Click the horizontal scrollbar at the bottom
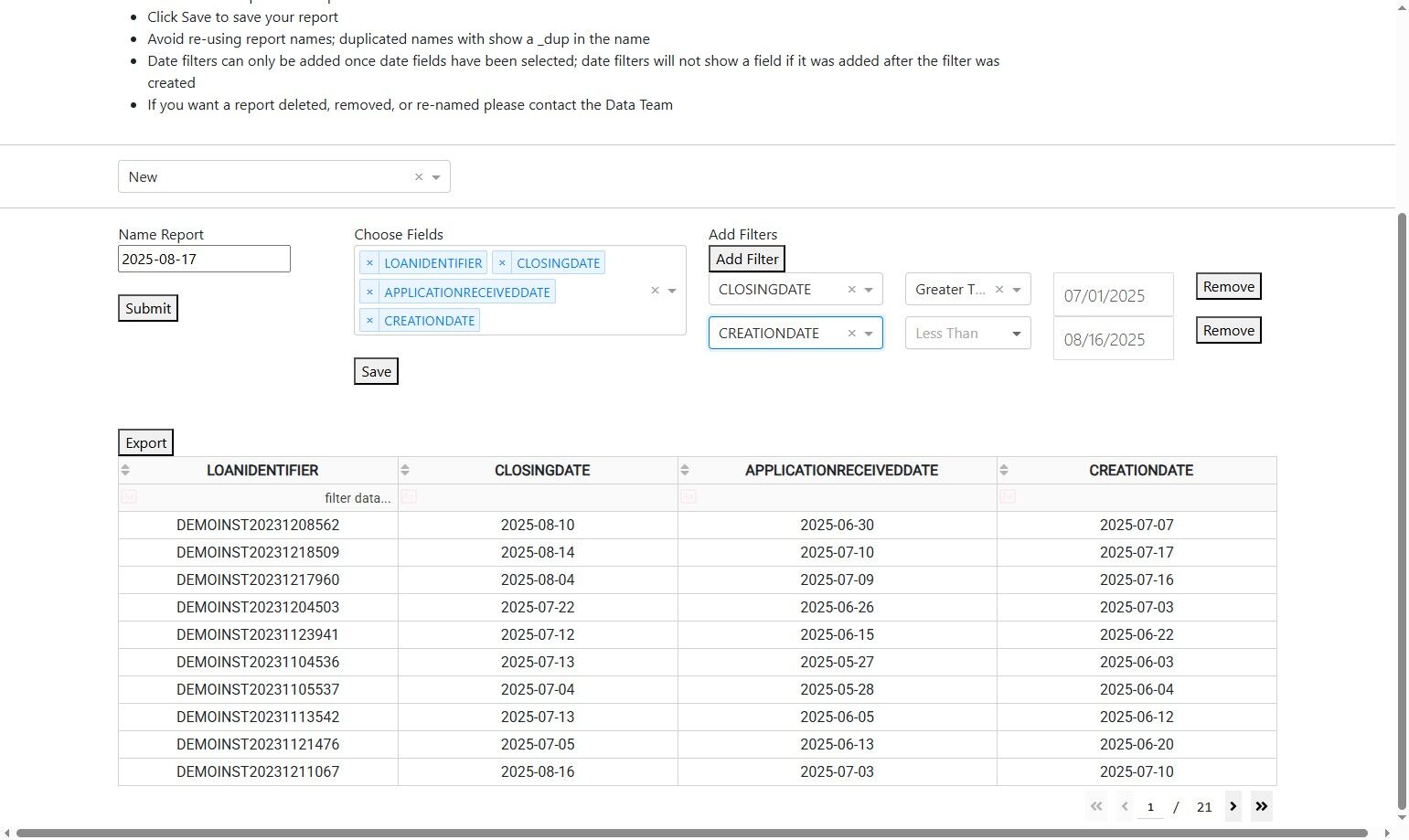This screenshot has width=1409, height=840. pos(691,833)
